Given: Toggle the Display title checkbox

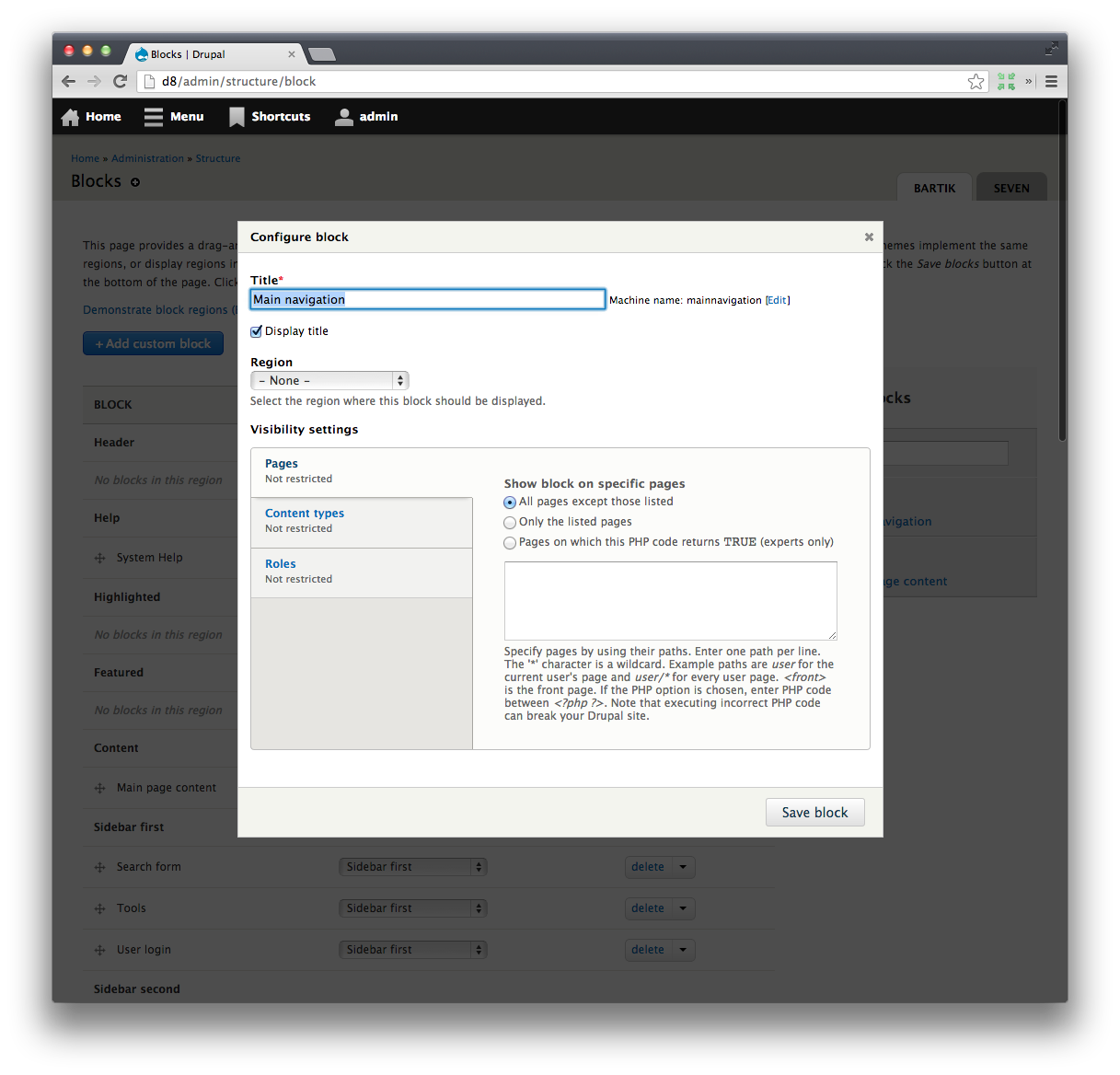Looking at the screenshot, I should tap(257, 331).
